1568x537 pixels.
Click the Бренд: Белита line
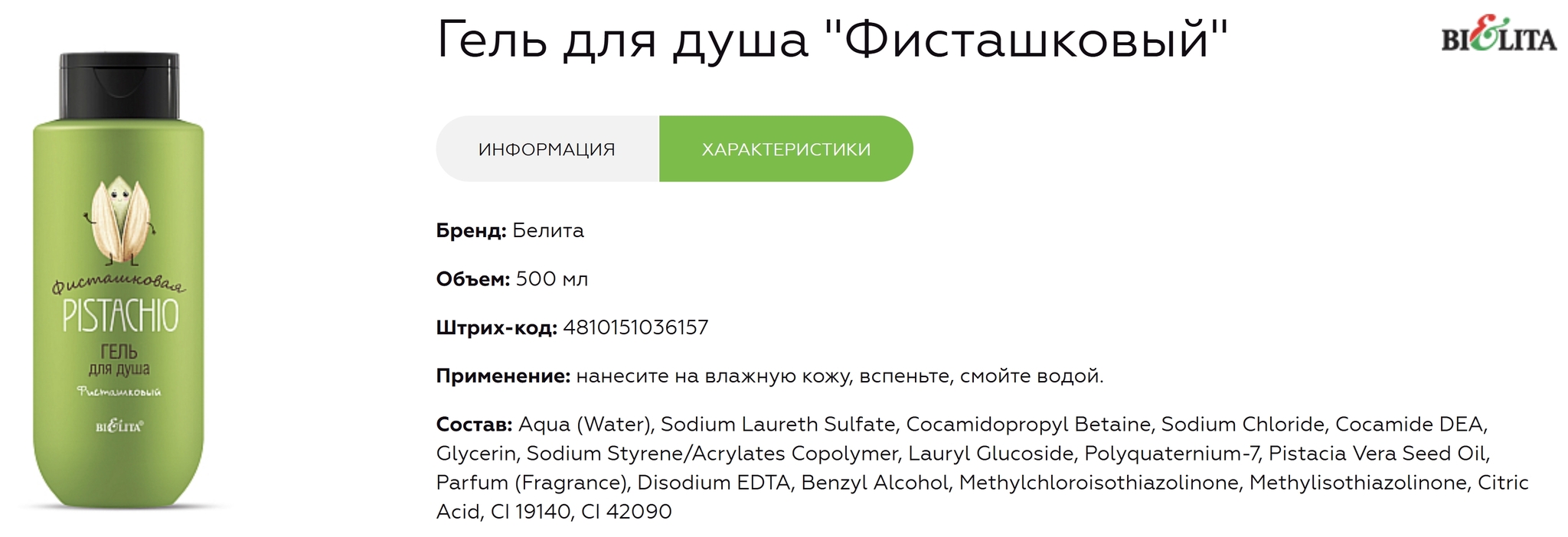(x=510, y=230)
